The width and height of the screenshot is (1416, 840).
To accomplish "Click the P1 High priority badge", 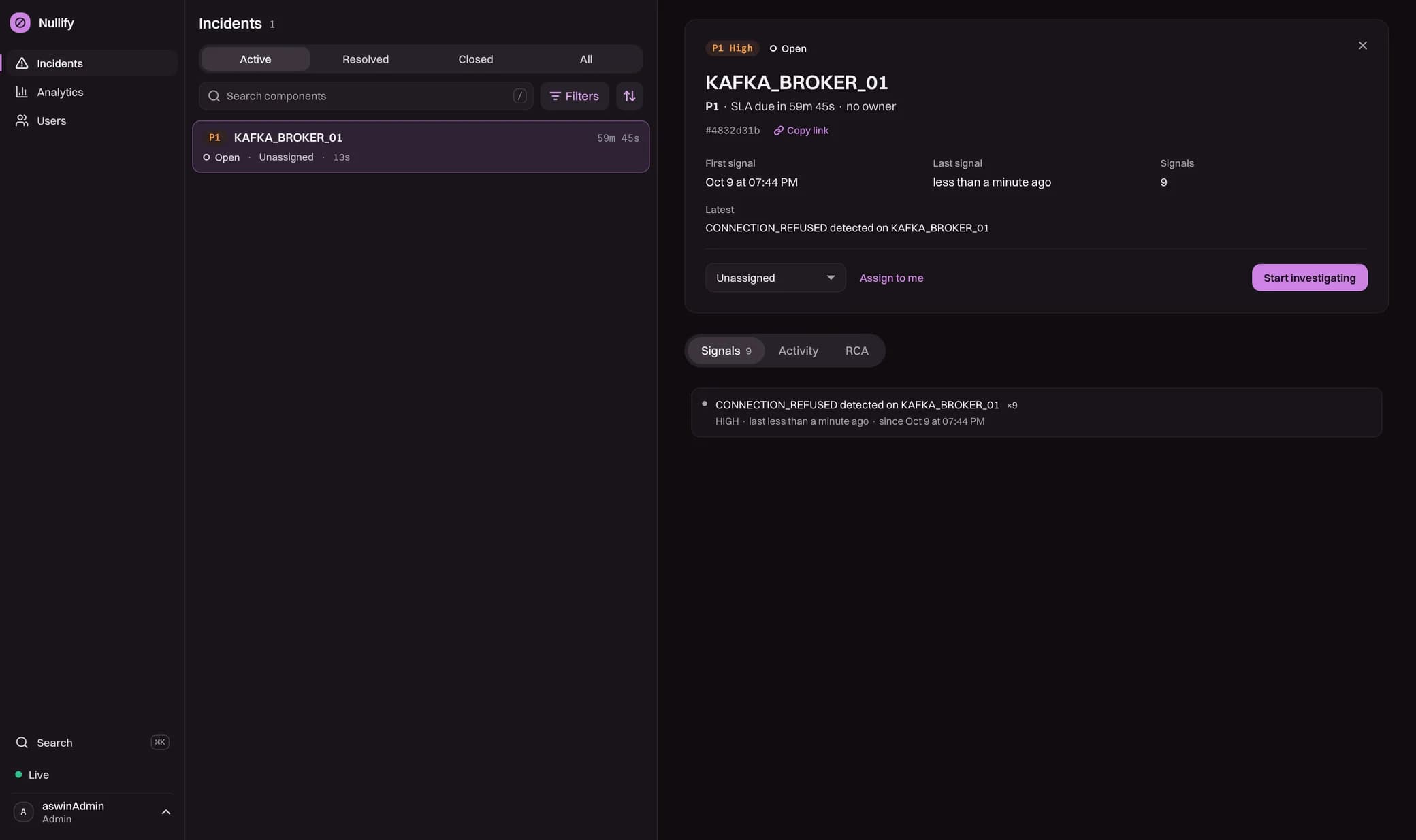I will click(732, 48).
